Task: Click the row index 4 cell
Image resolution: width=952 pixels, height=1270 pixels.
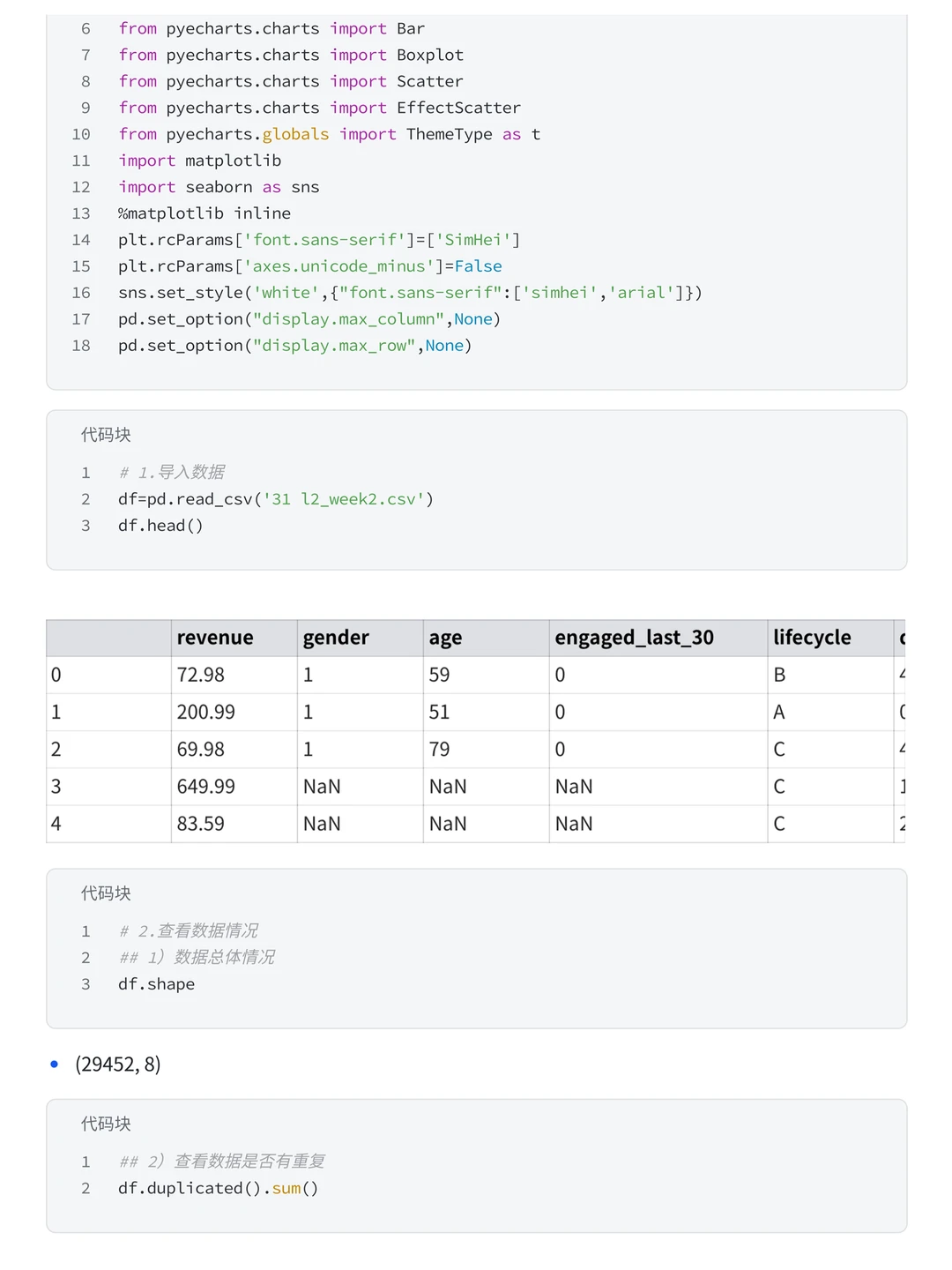Action: [56, 824]
